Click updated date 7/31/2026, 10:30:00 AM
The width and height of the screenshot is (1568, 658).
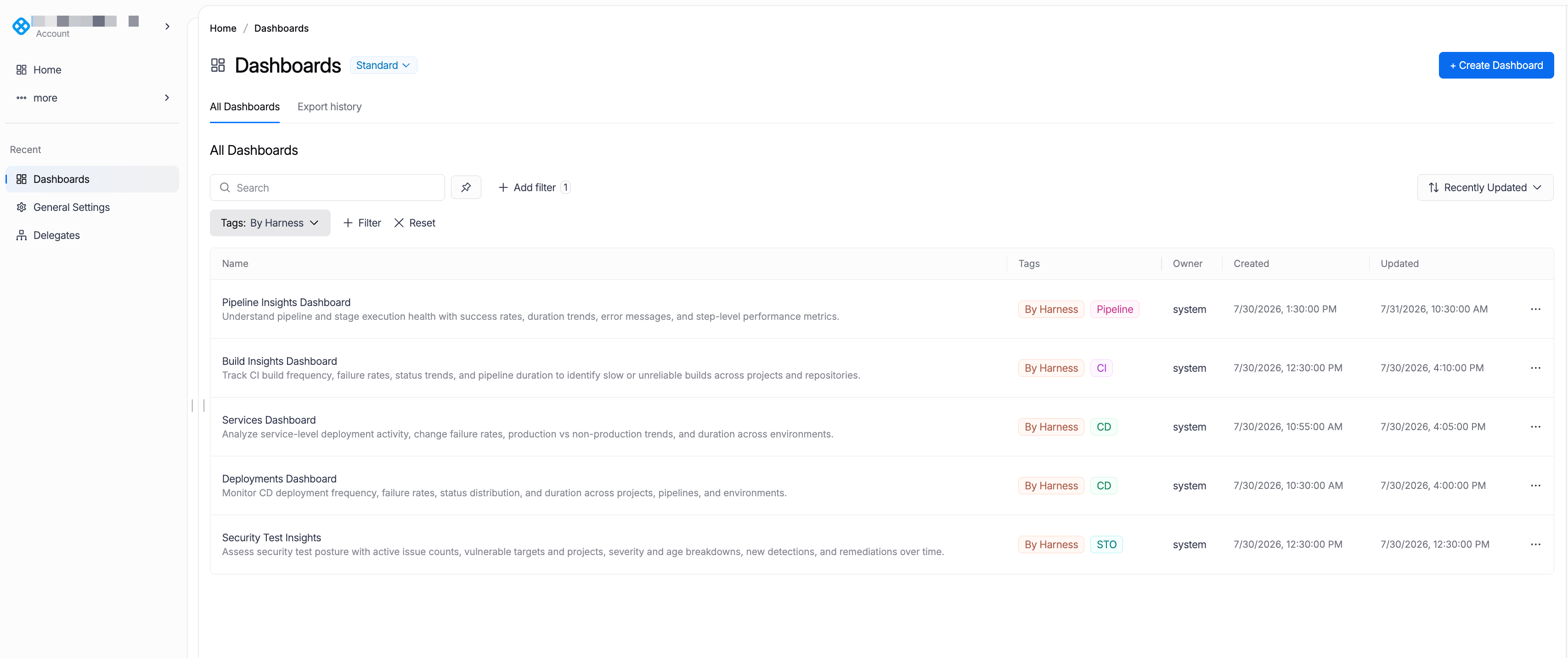(x=1434, y=309)
